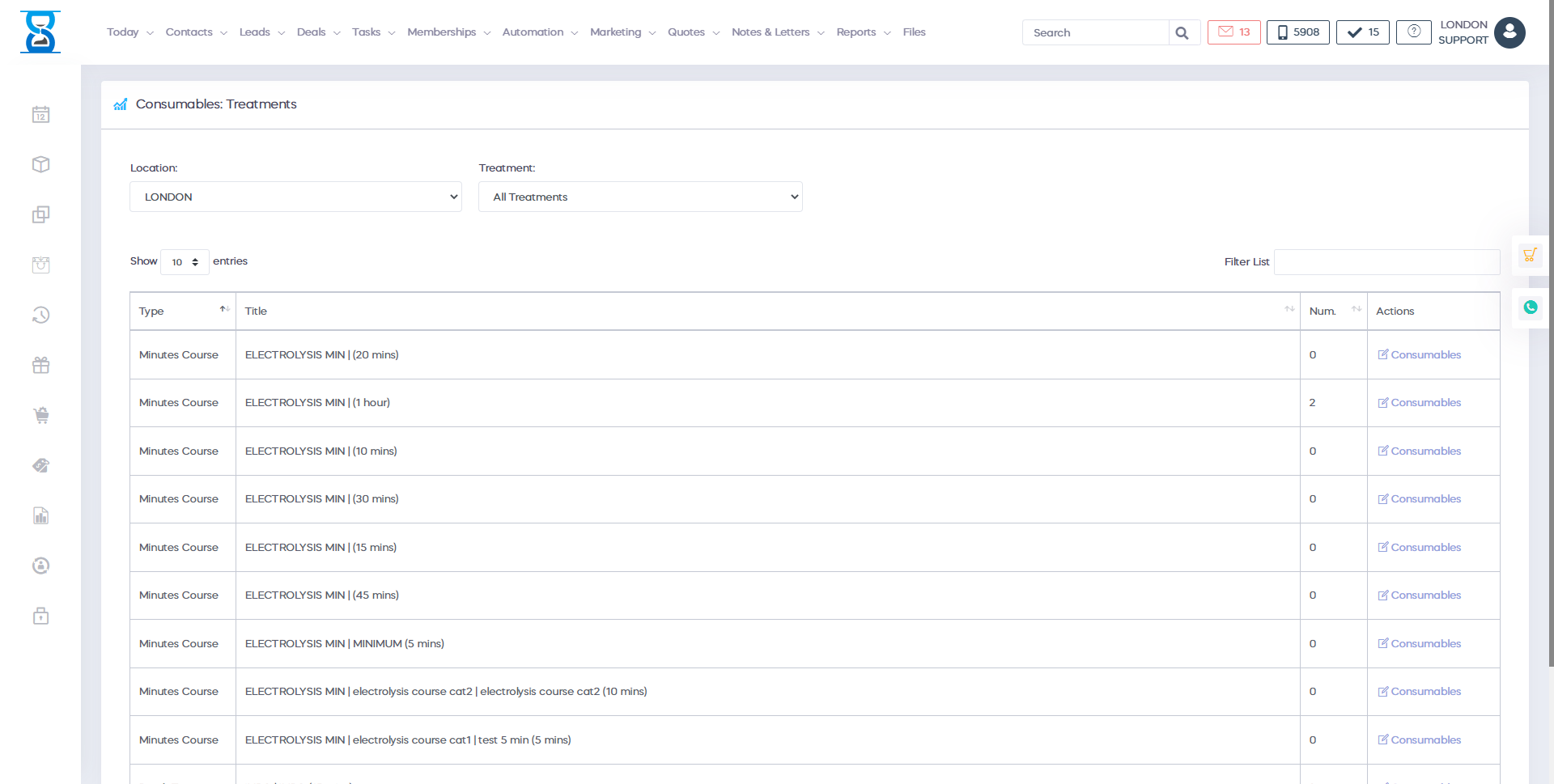Expand the All Treatments dropdown
The height and width of the screenshot is (784, 1554).
tap(640, 197)
